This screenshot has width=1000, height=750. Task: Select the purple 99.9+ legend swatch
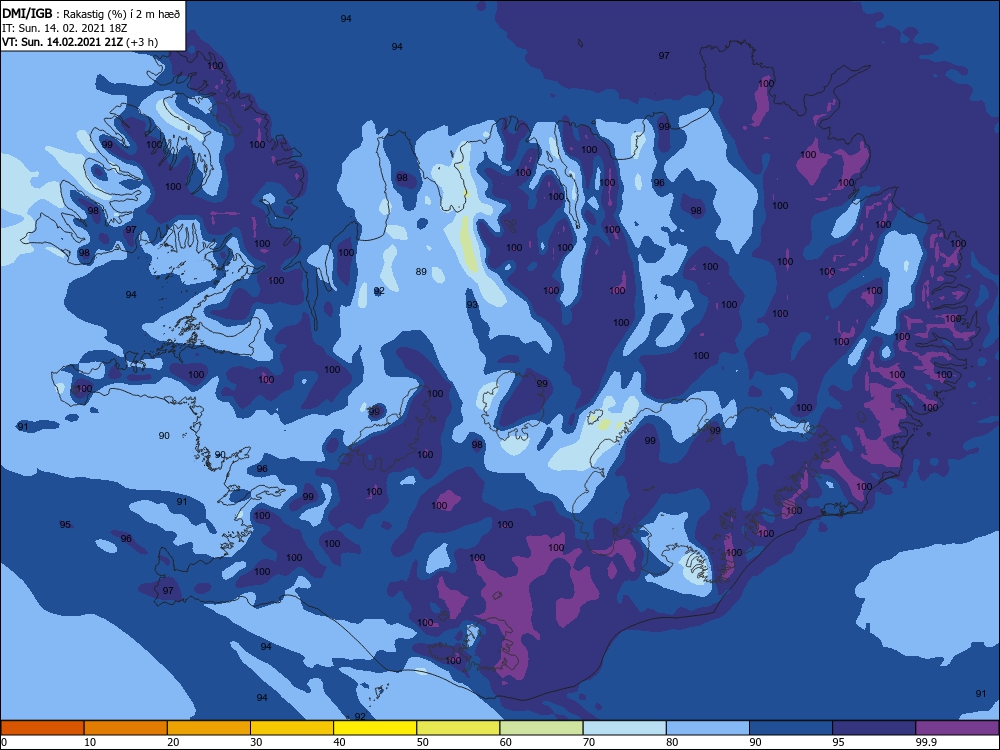957,728
